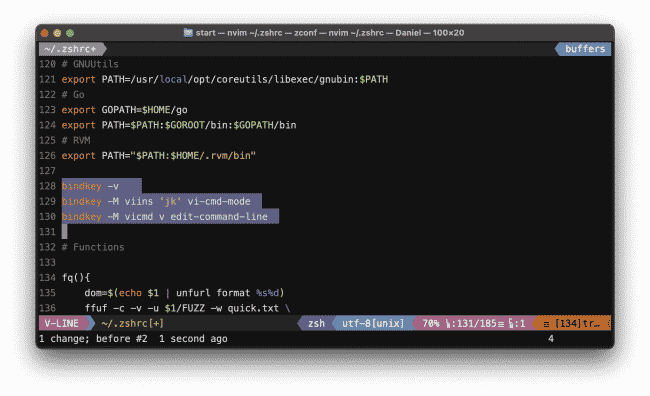This screenshot has width=650, height=396.
Task: Click the zsh filetype status segment
Action: pyautogui.click(x=316, y=323)
